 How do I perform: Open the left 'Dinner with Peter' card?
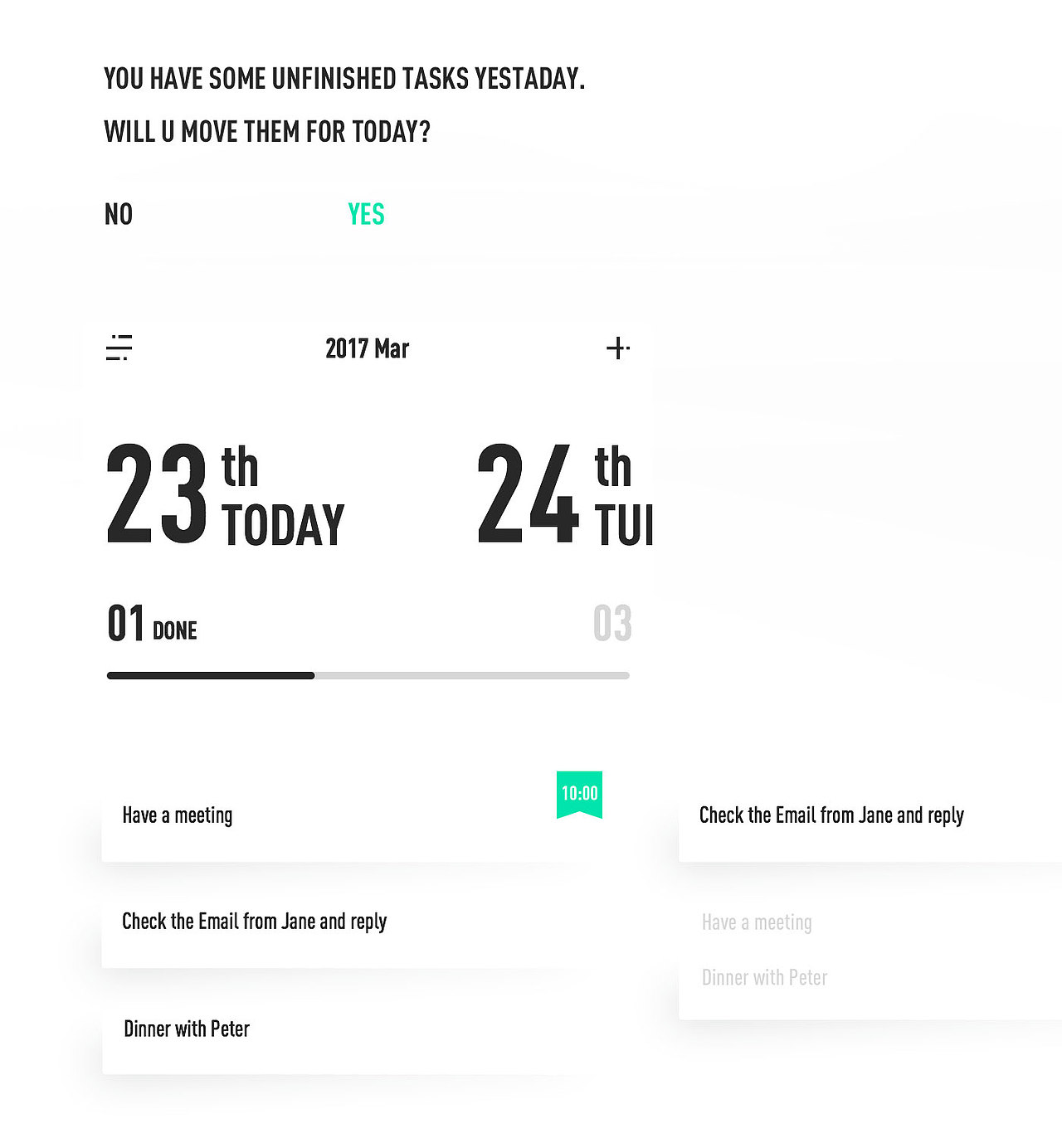pos(332,1029)
